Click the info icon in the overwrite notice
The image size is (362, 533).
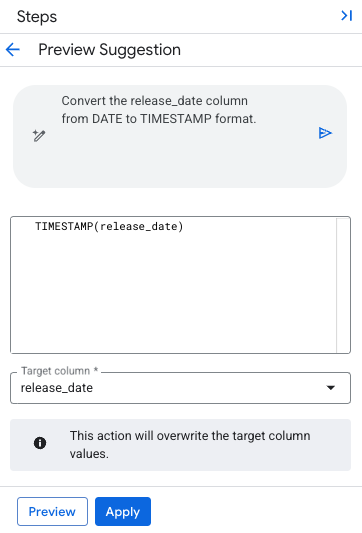point(40,443)
